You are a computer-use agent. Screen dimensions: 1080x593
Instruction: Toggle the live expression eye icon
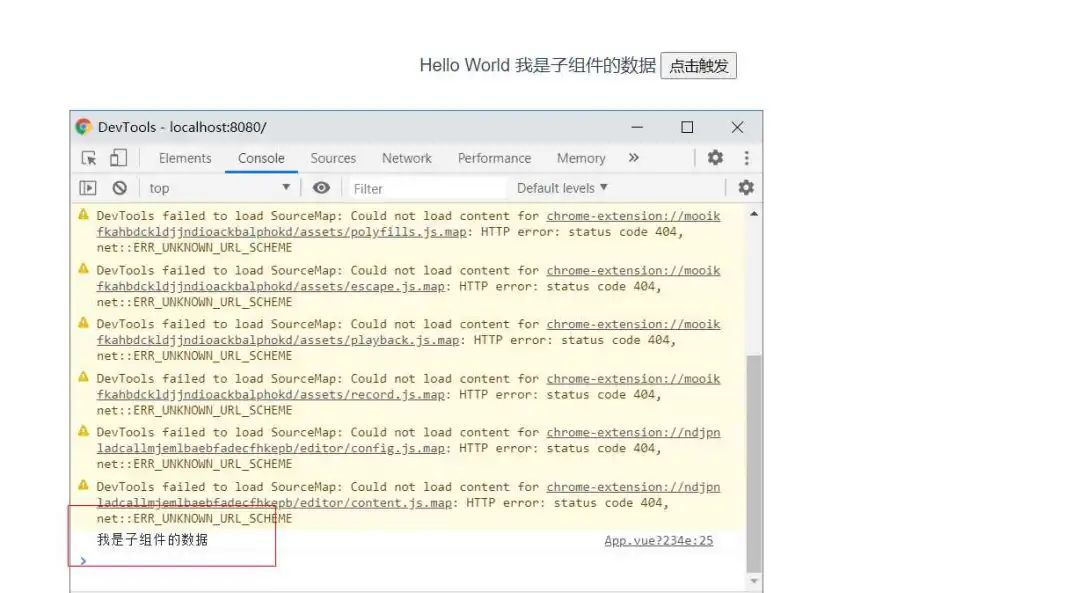[x=321, y=187]
